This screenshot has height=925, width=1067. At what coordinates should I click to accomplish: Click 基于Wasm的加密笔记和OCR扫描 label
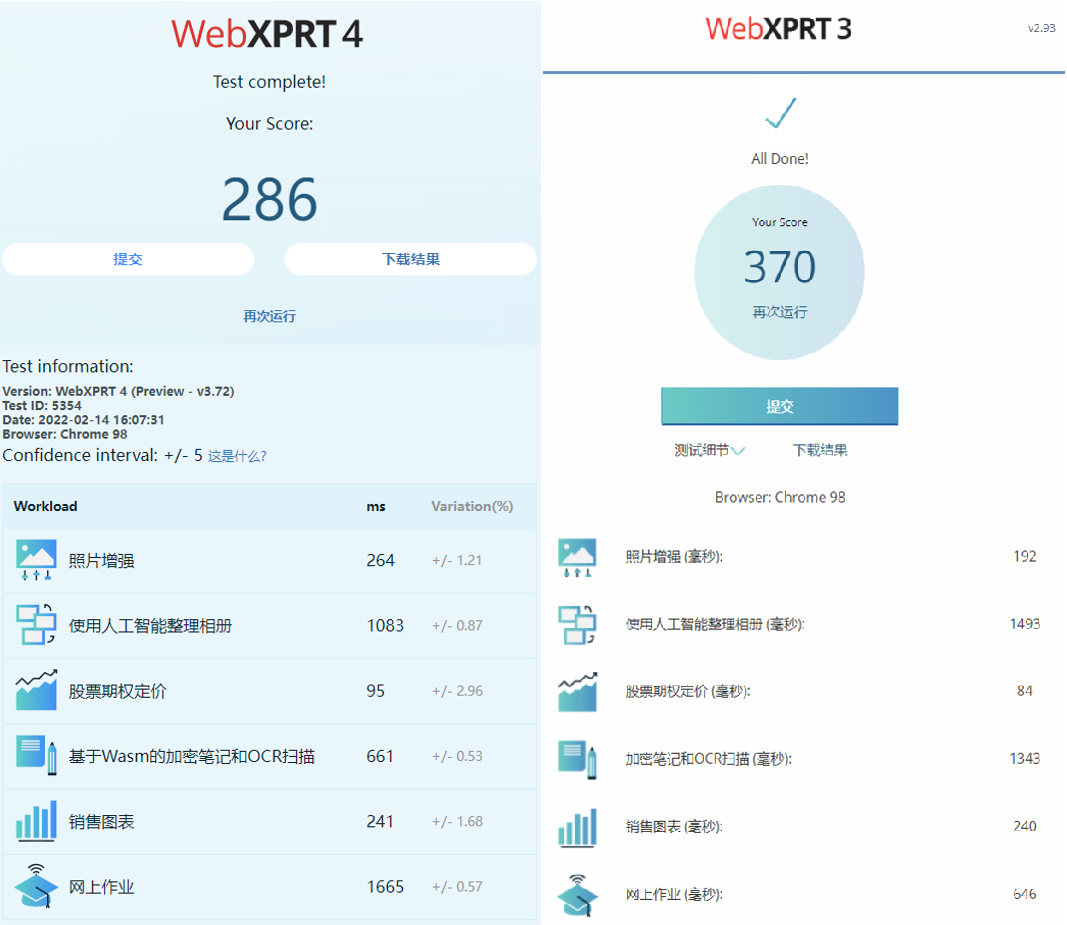pos(191,756)
